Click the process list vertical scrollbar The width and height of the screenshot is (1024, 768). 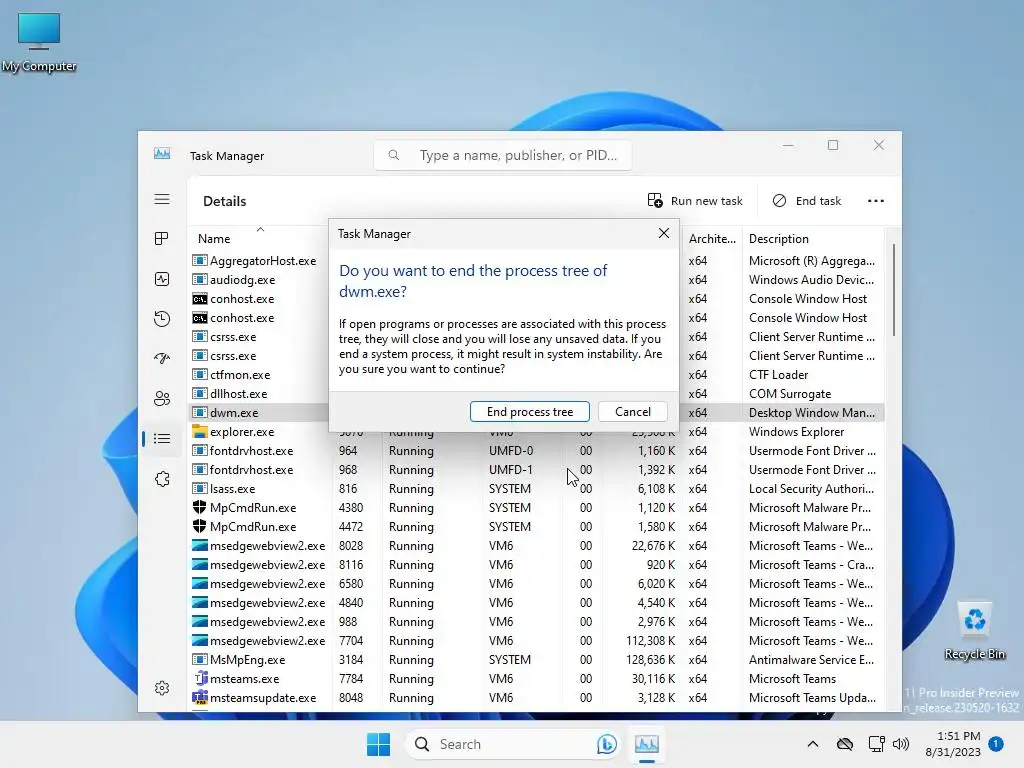[x=893, y=291]
